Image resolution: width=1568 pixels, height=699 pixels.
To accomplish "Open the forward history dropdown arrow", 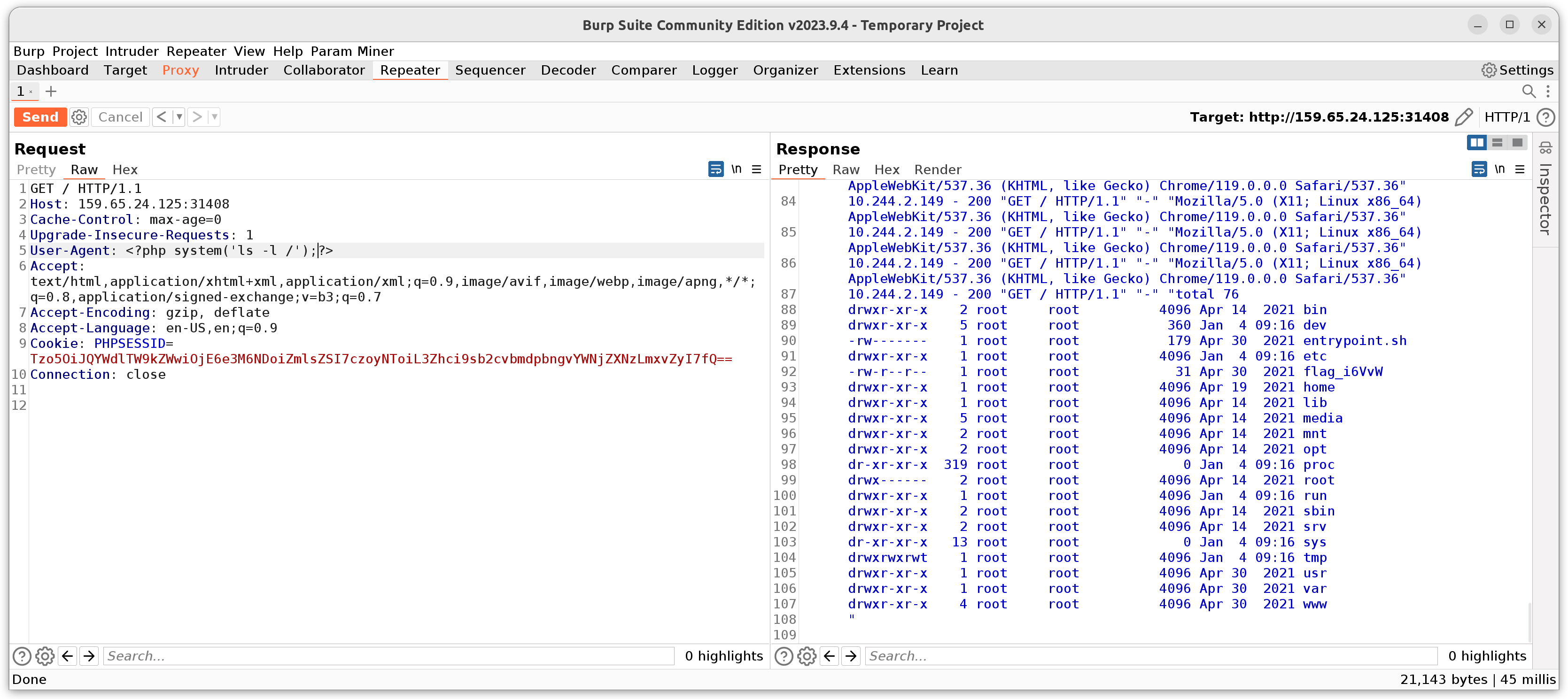I will [214, 117].
